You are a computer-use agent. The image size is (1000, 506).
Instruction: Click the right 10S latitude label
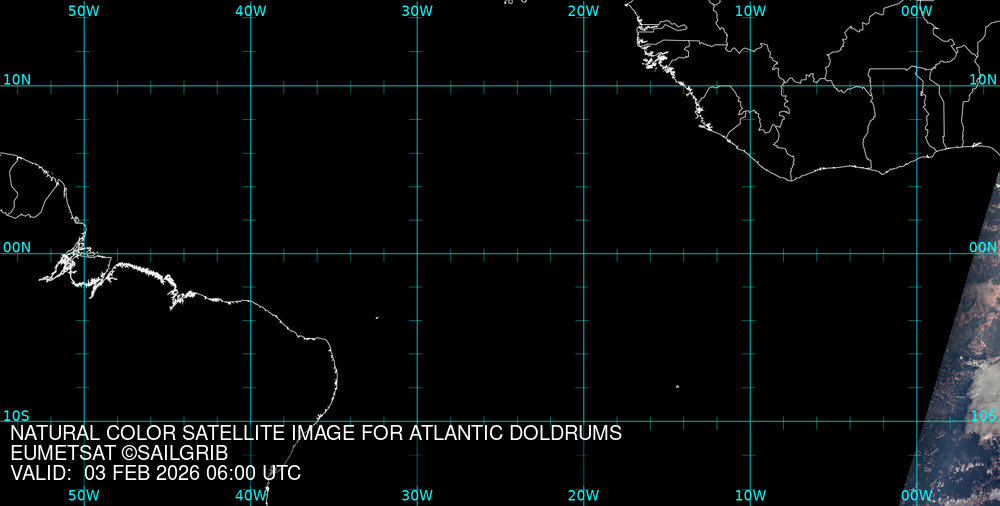tap(984, 415)
